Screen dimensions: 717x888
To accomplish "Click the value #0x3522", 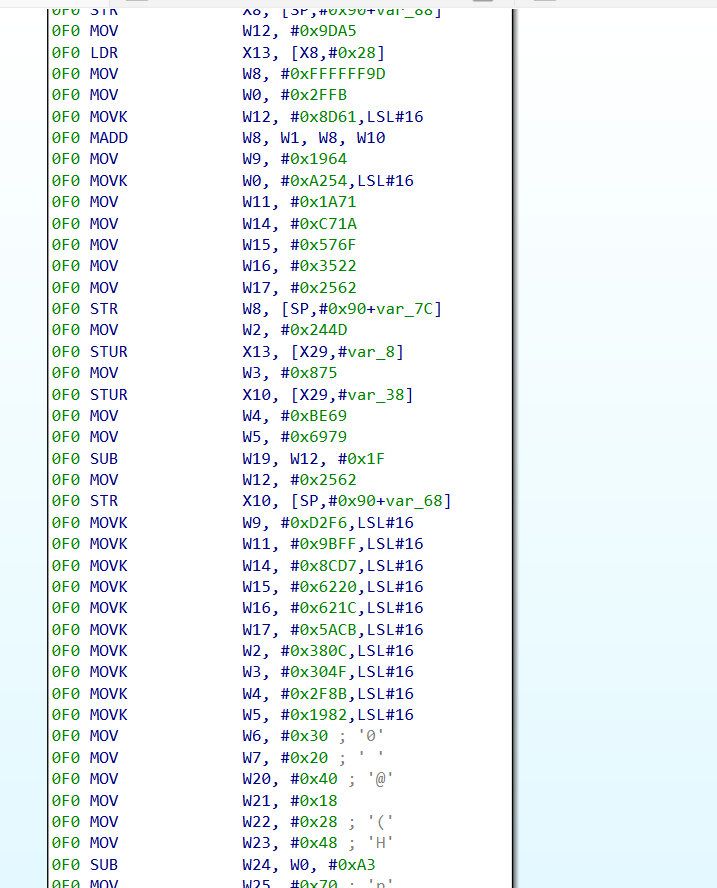I will pos(323,266).
